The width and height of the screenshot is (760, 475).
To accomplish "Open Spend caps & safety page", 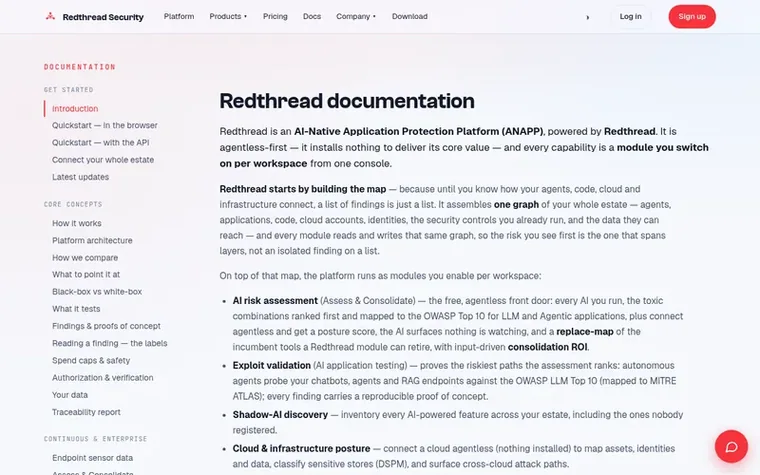I will pos(91,361).
